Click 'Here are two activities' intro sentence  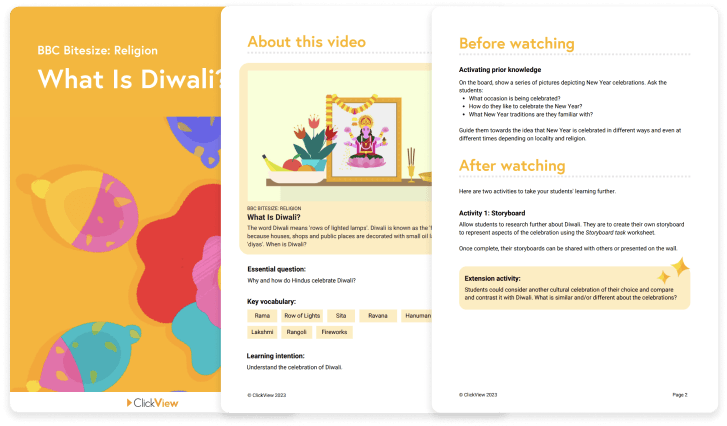537,191
